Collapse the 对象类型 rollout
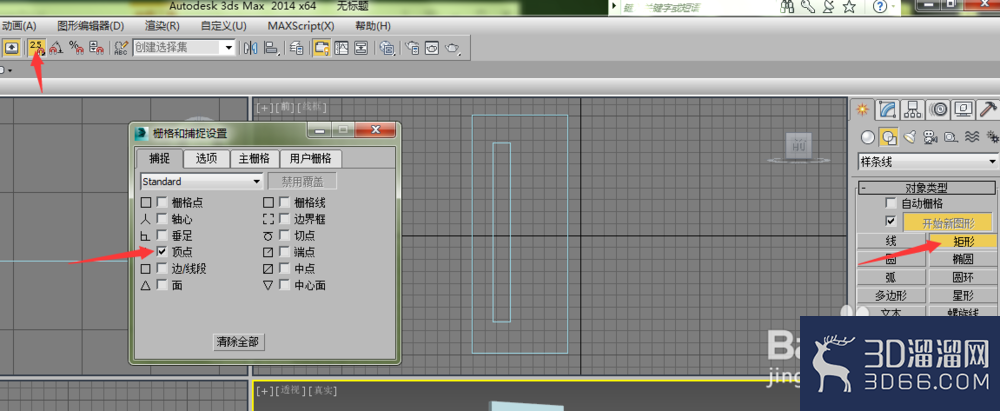Screen dimensions: 1000x411 (928, 188)
